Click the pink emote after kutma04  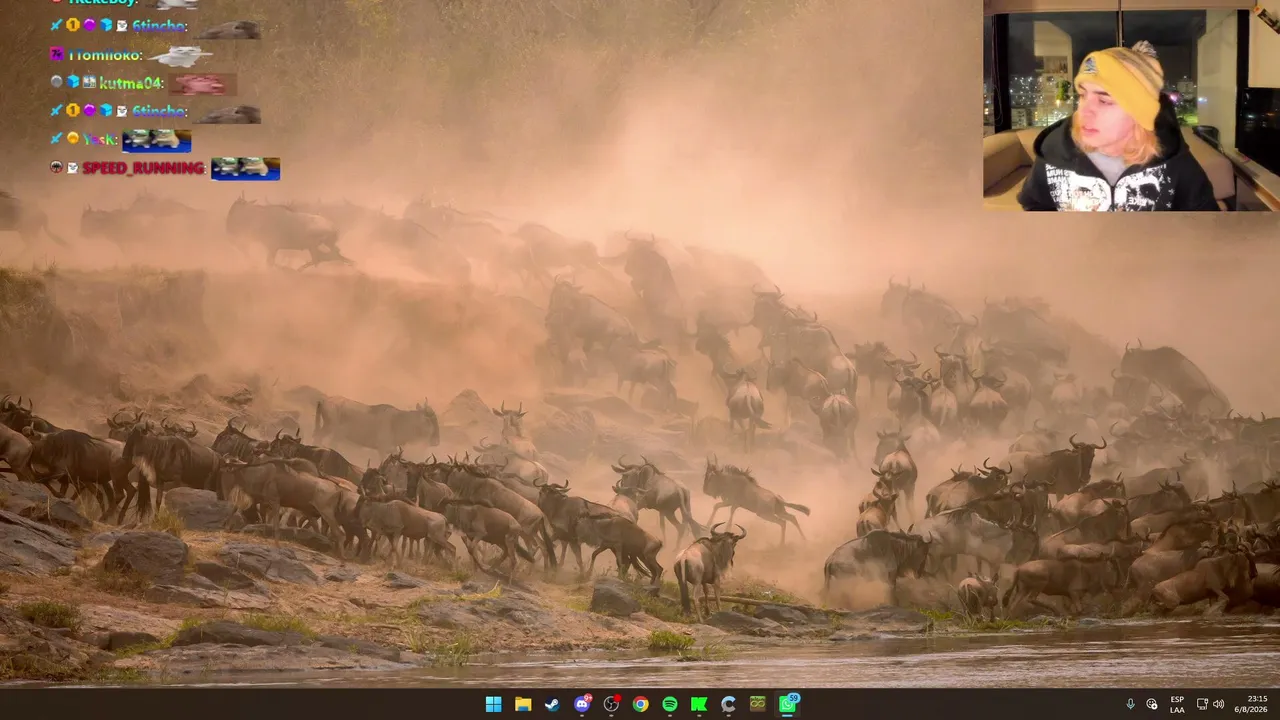pyautogui.click(x=203, y=84)
